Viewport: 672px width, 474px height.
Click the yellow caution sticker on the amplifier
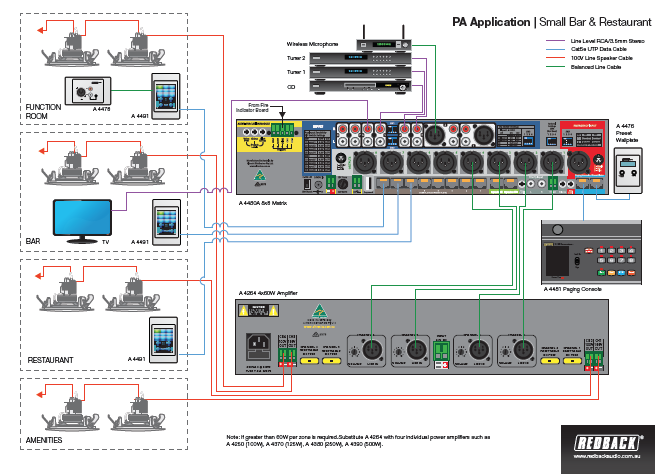(x=258, y=310)
